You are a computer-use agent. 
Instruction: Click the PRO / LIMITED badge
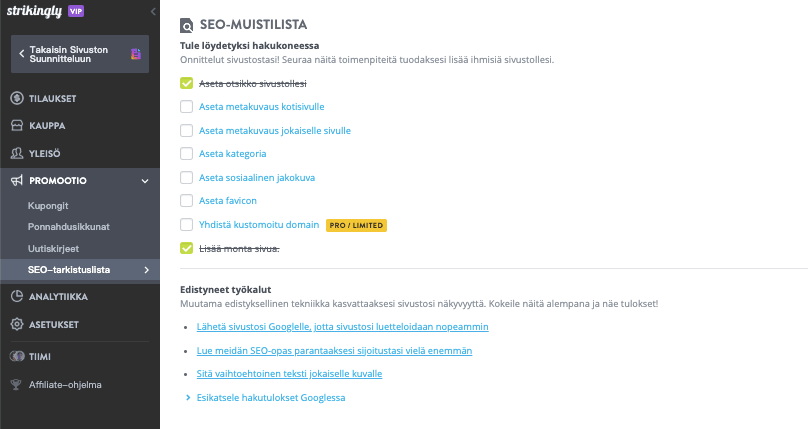pyautogui.click(x=356, y=225)
